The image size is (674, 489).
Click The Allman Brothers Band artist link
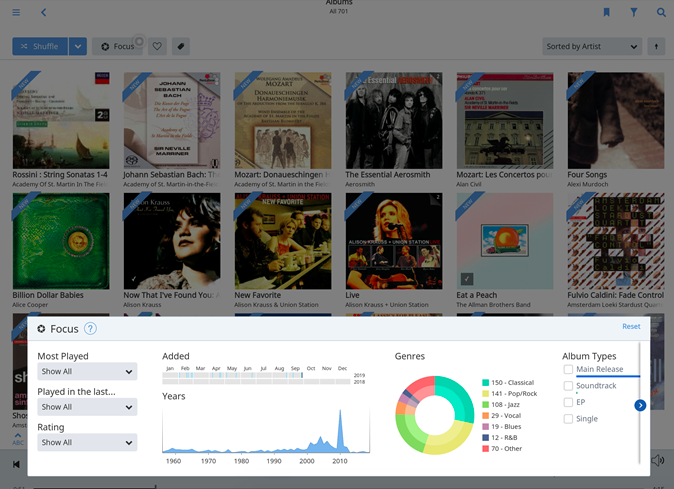493,305
